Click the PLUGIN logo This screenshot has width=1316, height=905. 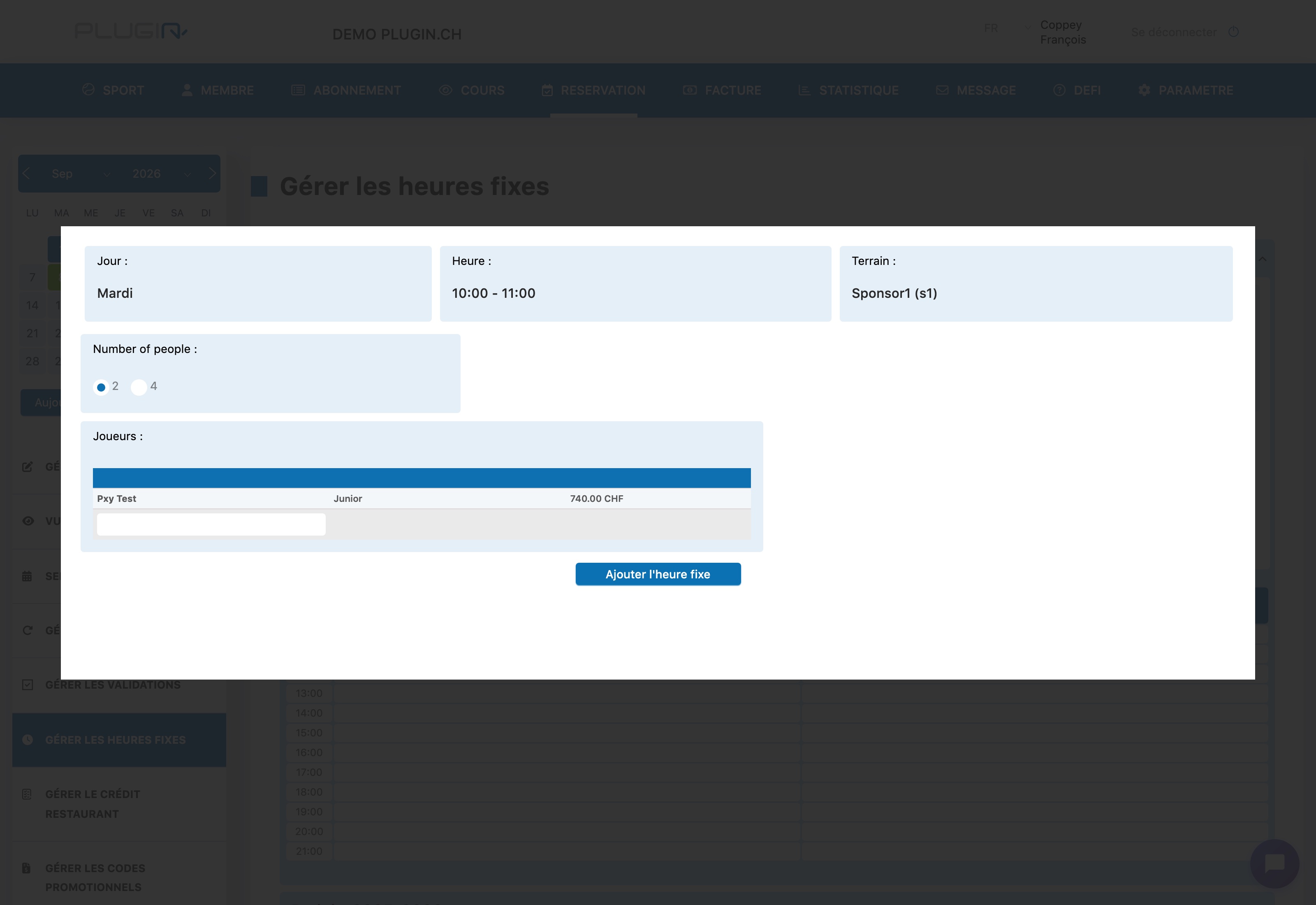(x=131, y=30)
